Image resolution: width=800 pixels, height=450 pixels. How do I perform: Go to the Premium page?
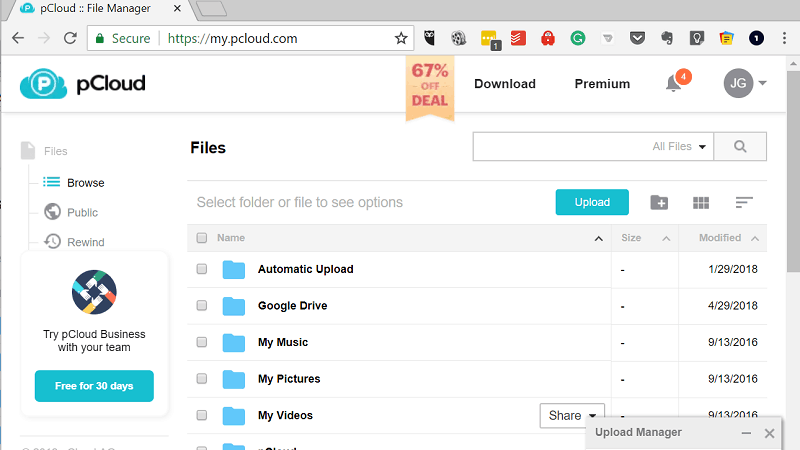(x=602, y=84)
